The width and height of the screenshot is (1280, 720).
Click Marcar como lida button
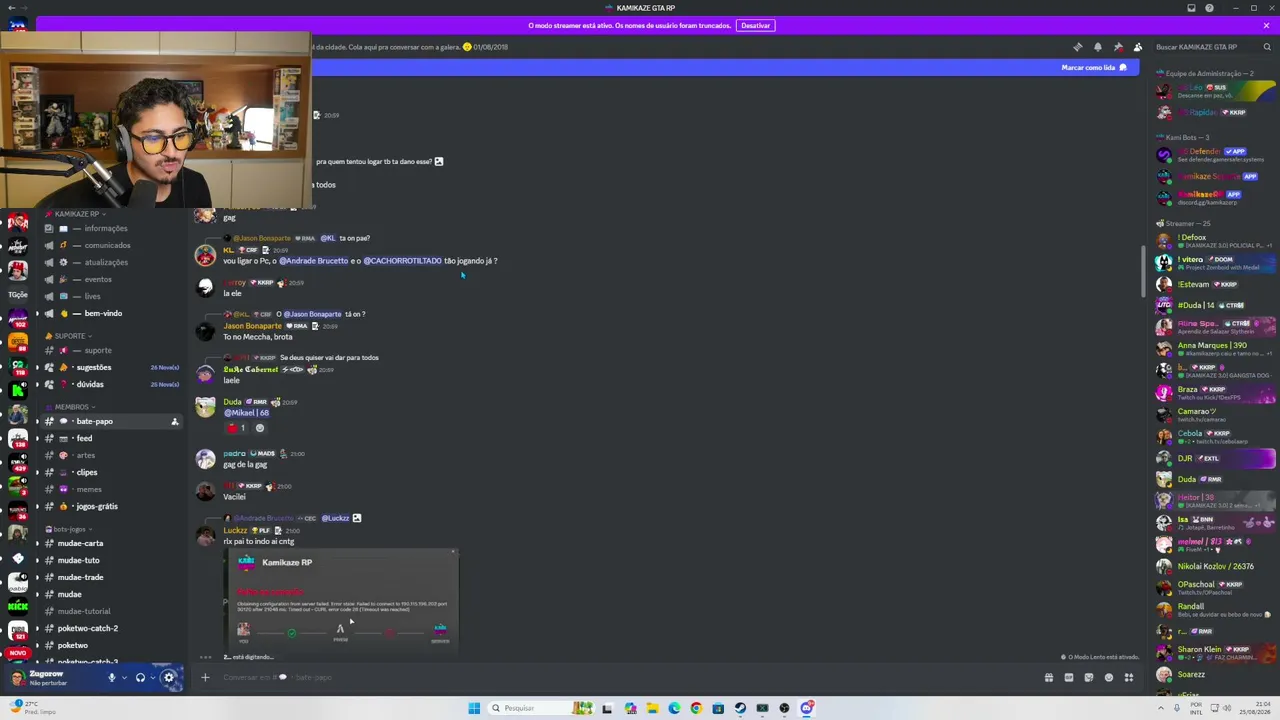click(1094, 67)
